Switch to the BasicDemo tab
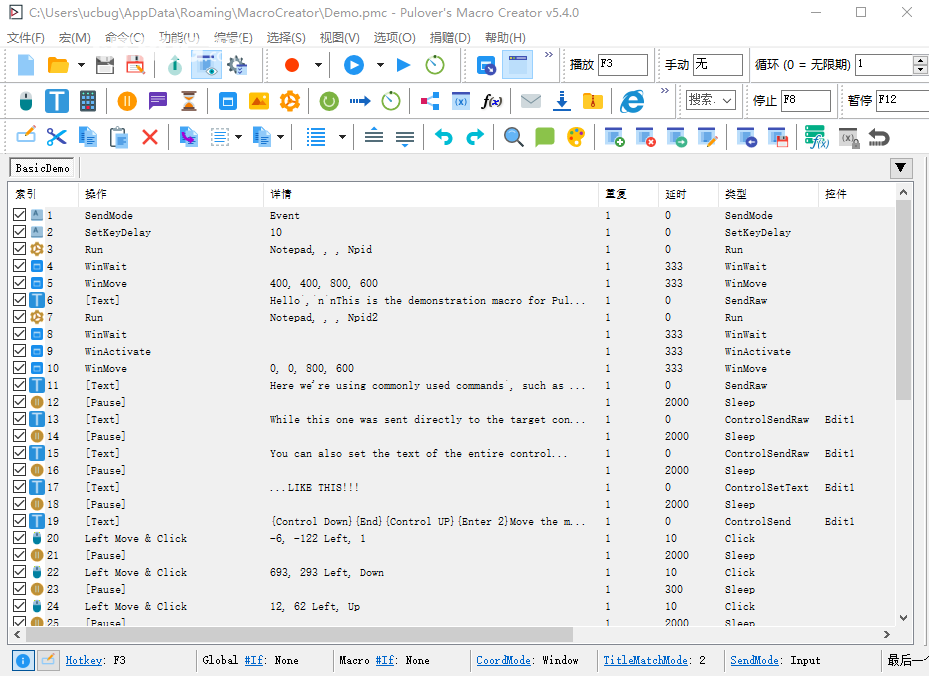 (x=43, y=168)
